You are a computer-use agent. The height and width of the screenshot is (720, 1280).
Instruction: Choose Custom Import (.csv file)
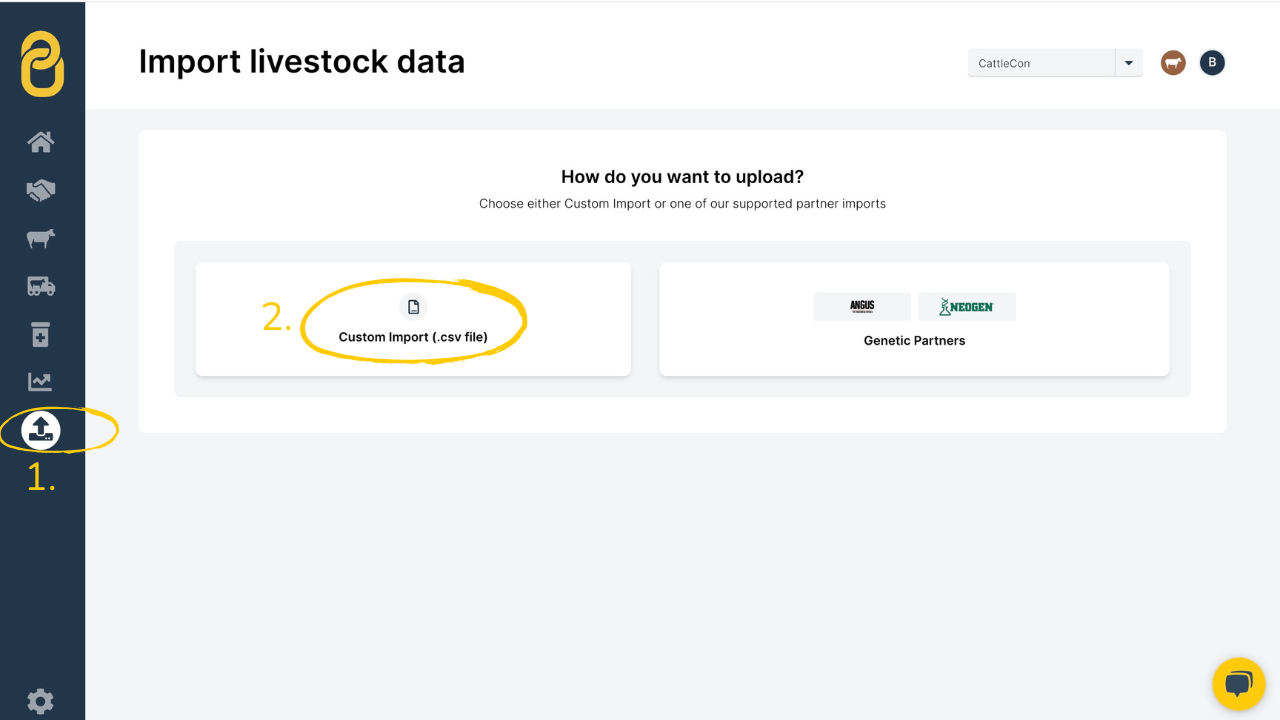click(x=413, y=337)
